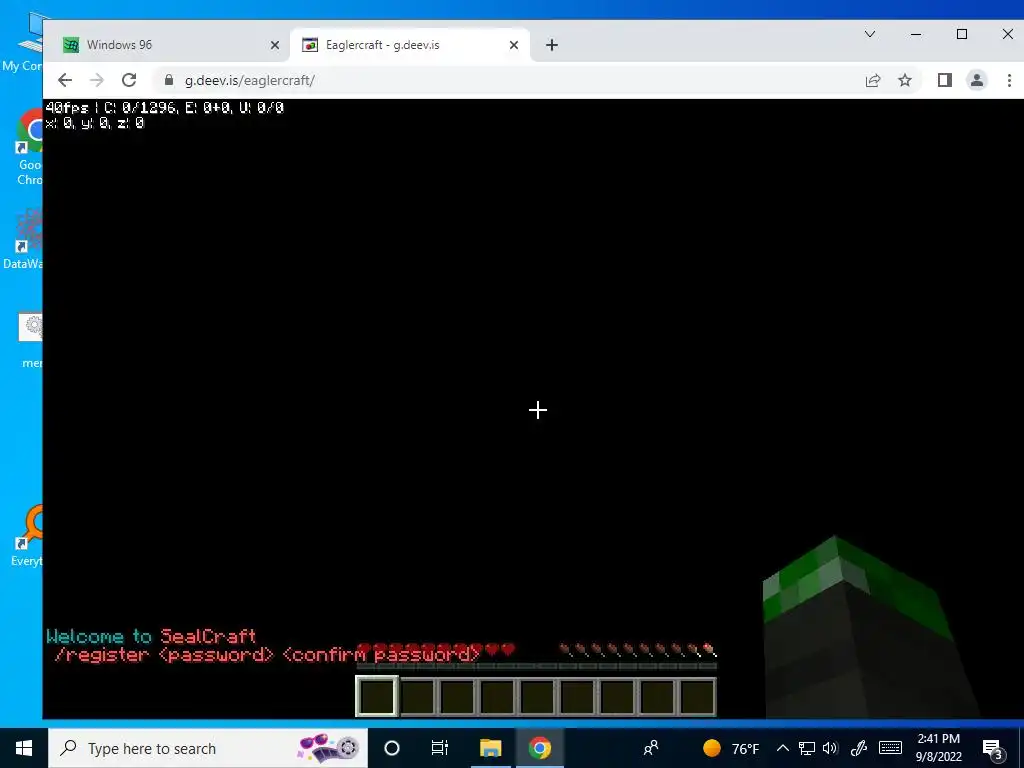1024x768 pixels.
Task: Open Task View on taskbar
Action: (x=440, y=748)
